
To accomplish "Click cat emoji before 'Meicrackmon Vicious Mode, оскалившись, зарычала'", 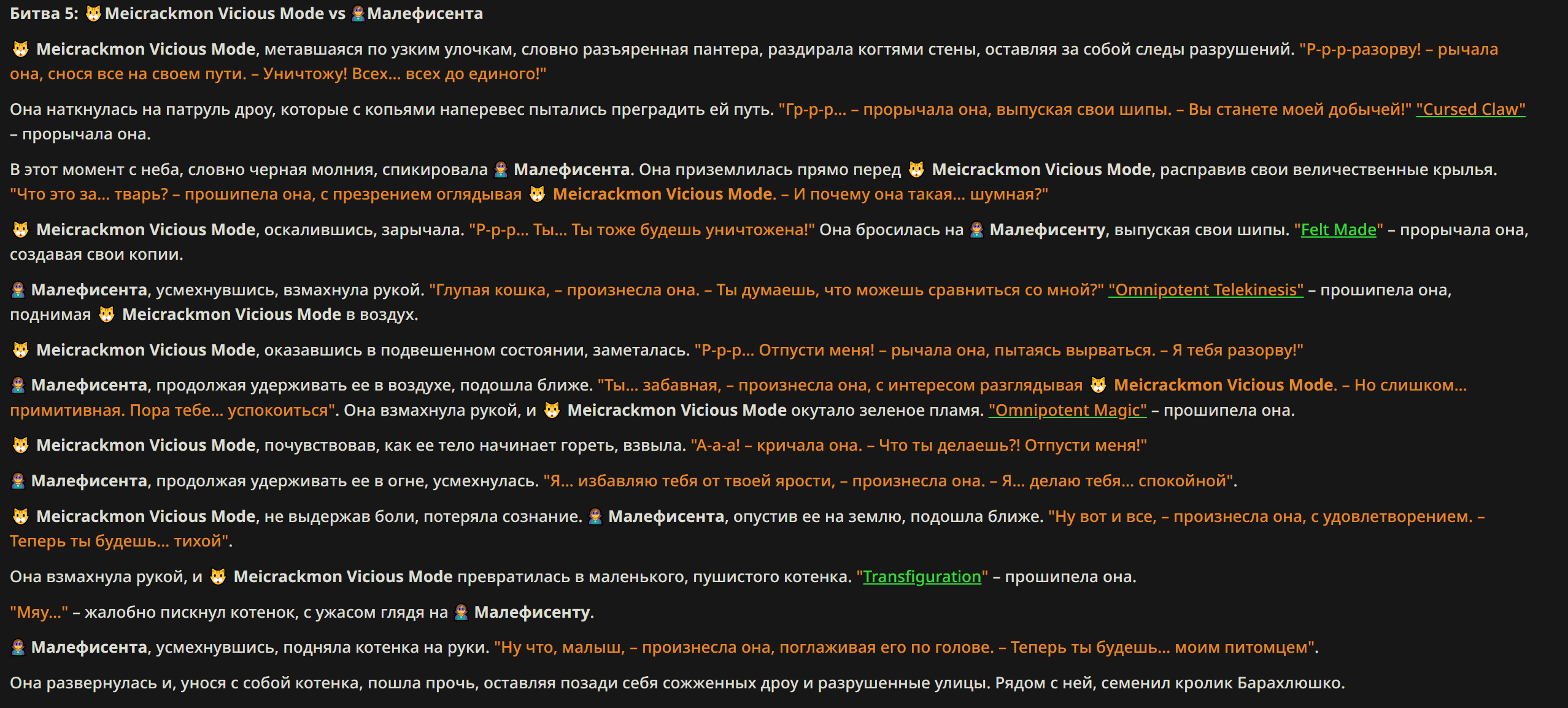I will [21, 230].
